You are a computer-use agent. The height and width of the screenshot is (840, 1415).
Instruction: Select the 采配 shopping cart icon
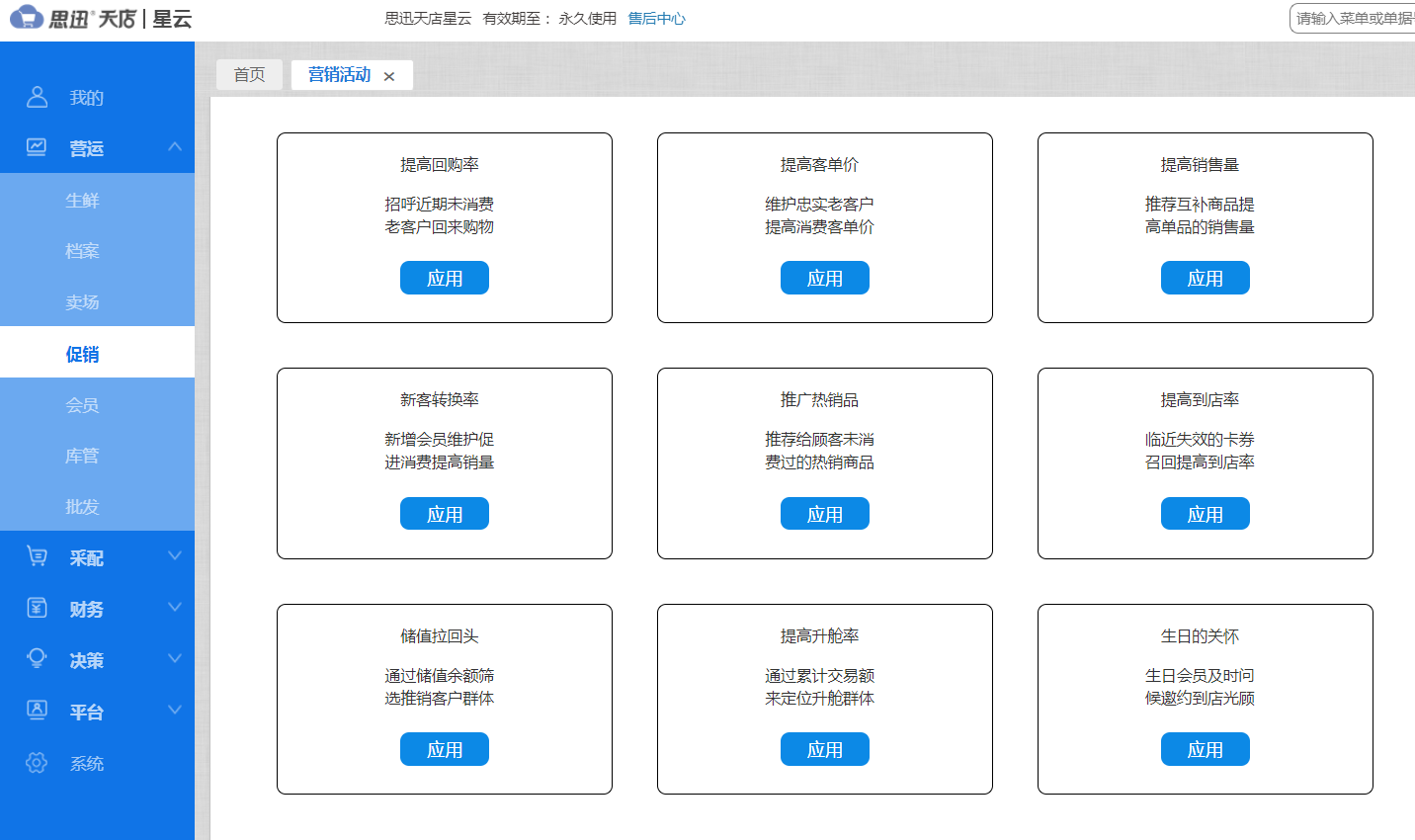coord(37,556)
